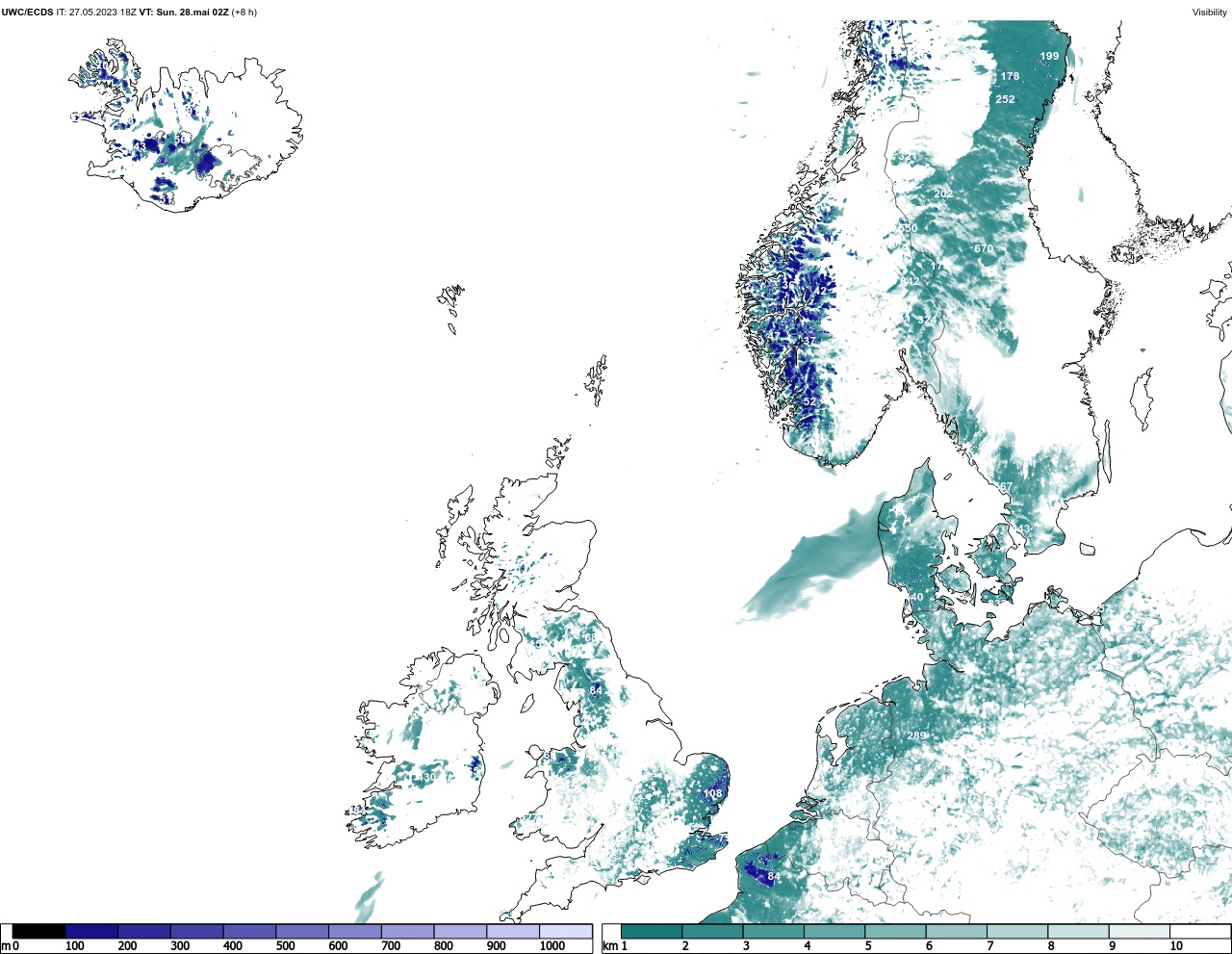Click the '5' tick label on km scale
1232x954 pixels.
click(x=868, y=946)
